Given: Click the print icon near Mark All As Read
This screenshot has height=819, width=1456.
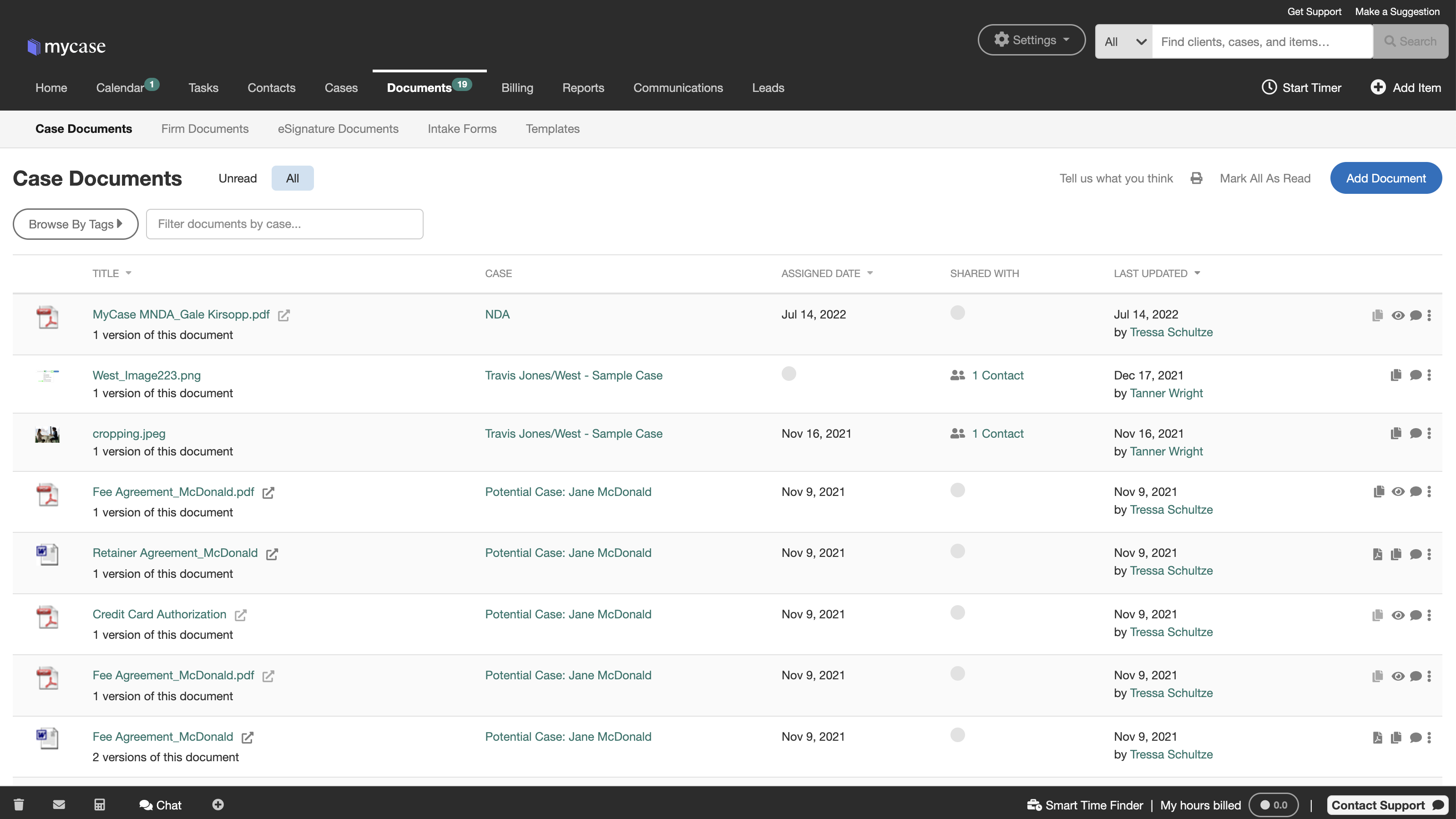Looking at the screenshot, I should [1196, 179].
